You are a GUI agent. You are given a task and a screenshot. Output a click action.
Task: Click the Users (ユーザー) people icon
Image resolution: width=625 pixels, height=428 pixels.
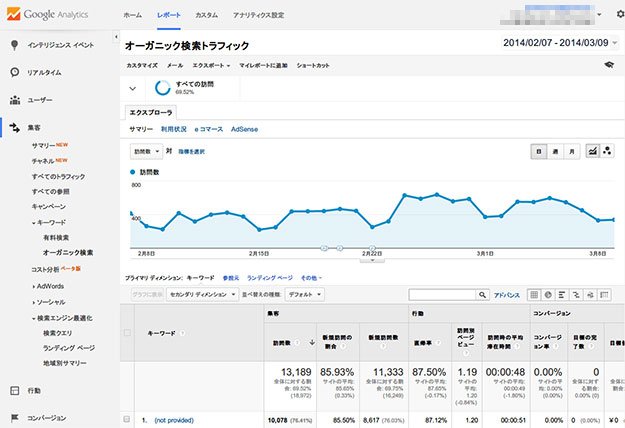point(15,100)
